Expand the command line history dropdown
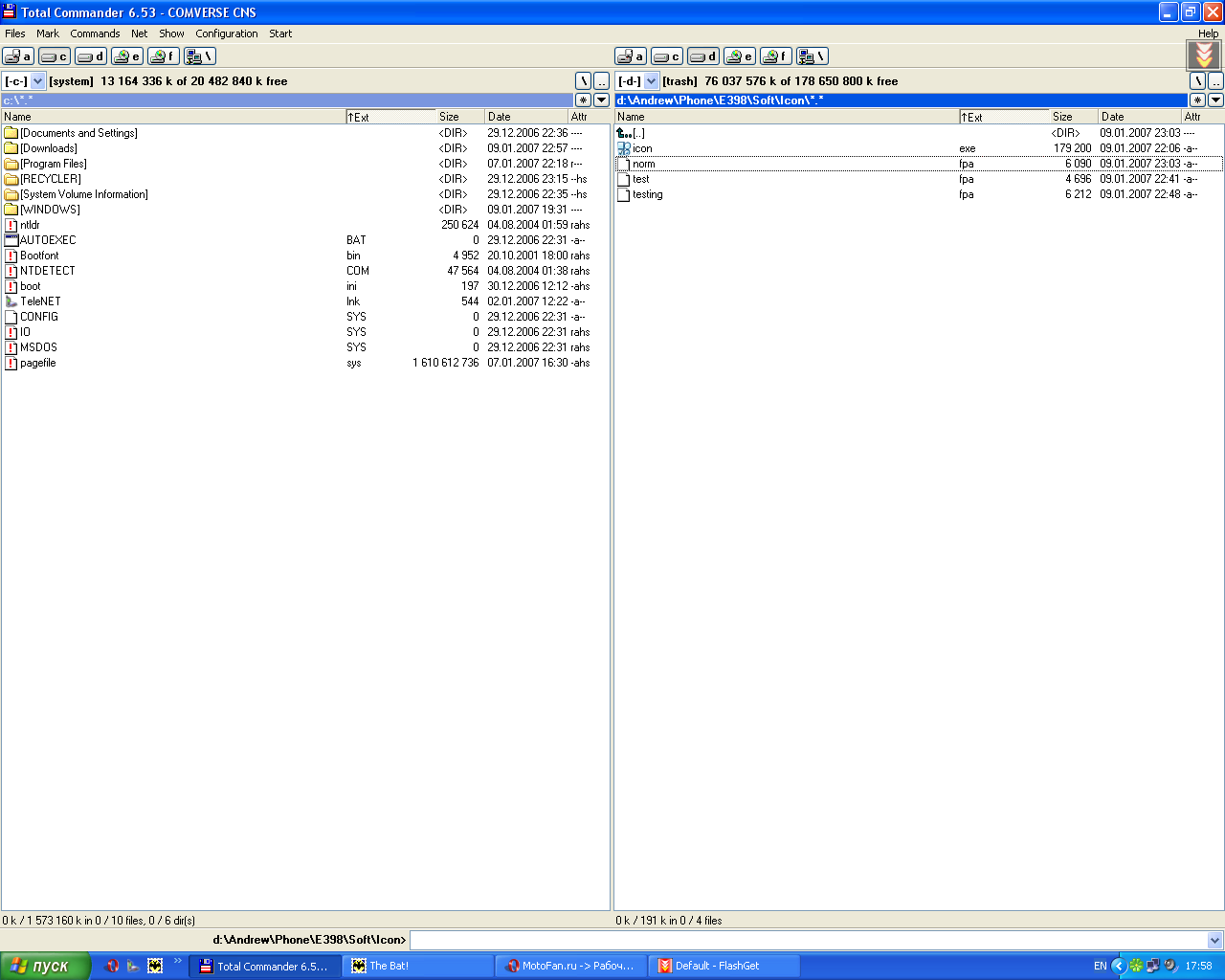Screen dimensions: 1225x980 (1215, 940)
